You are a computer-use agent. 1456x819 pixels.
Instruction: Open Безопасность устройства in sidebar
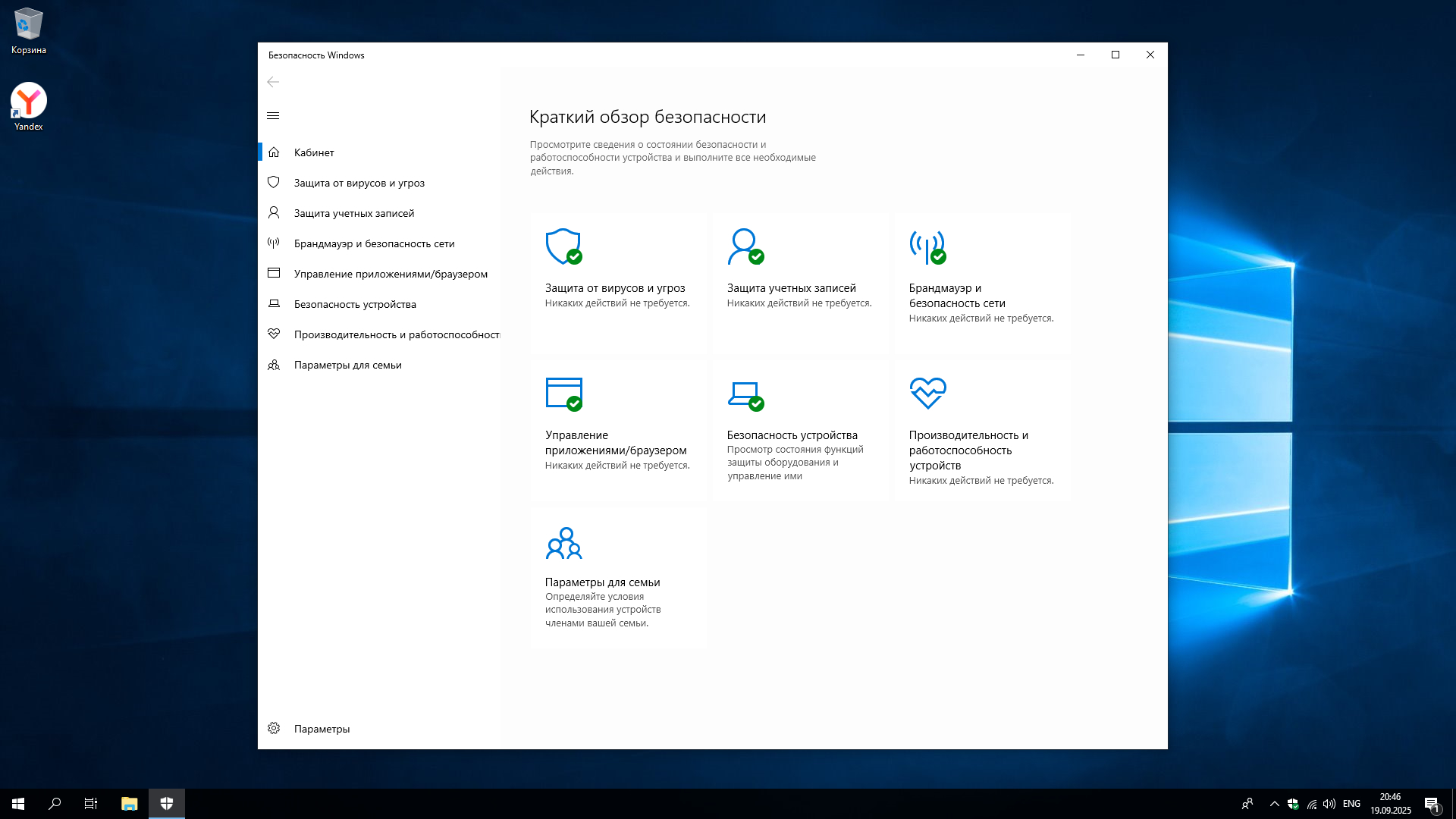pos(355,304)
